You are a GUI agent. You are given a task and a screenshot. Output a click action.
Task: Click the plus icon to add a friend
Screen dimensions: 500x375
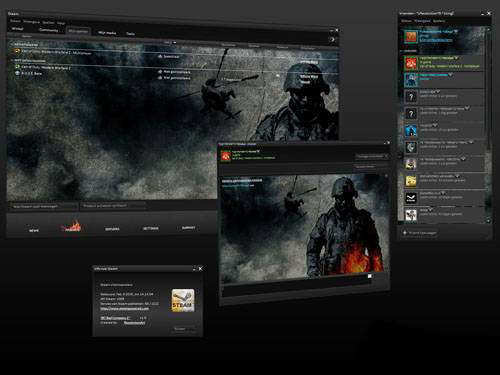click(405, 233)
